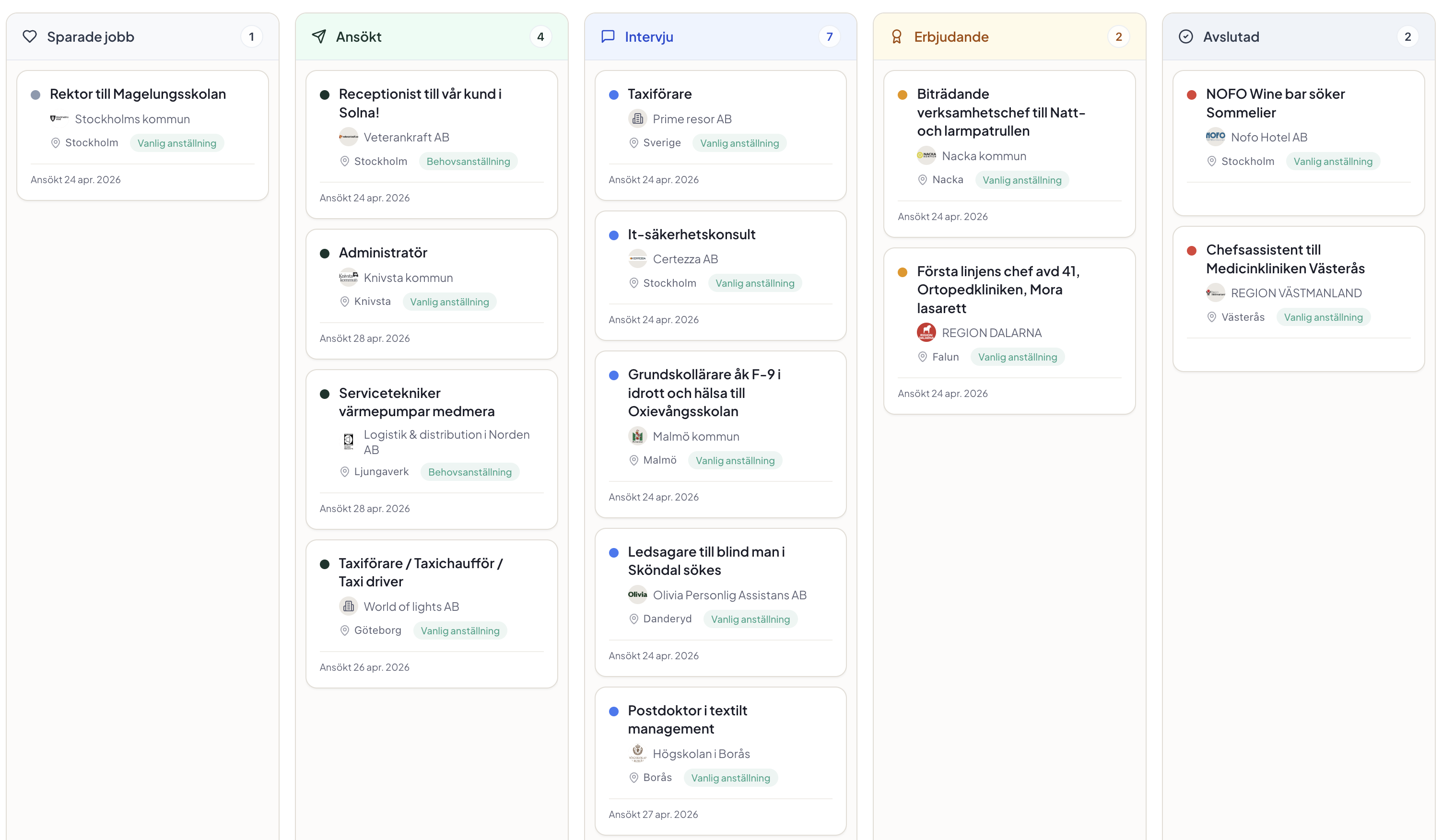Click 'Ansökt 27 apr. 2026' on Postdoktor card
1454x840 pixels.
point(654,815)
